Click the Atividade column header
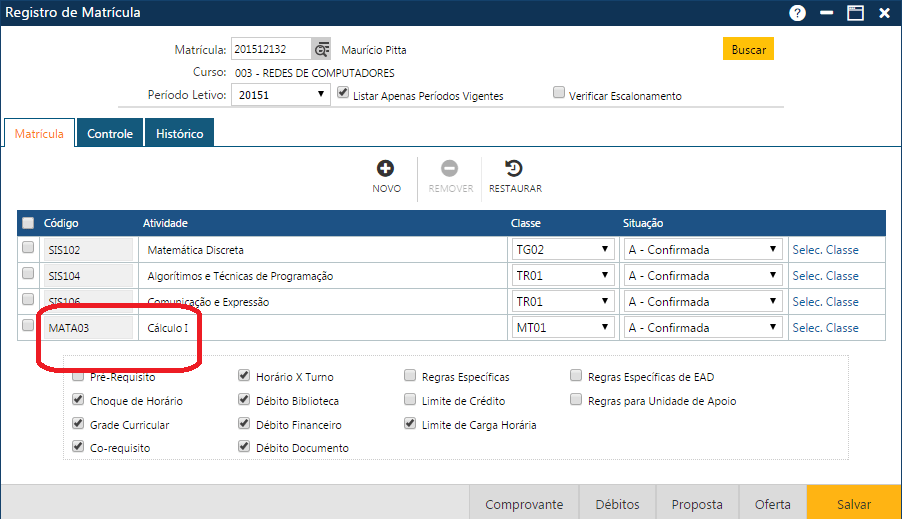 click(165, 223)
